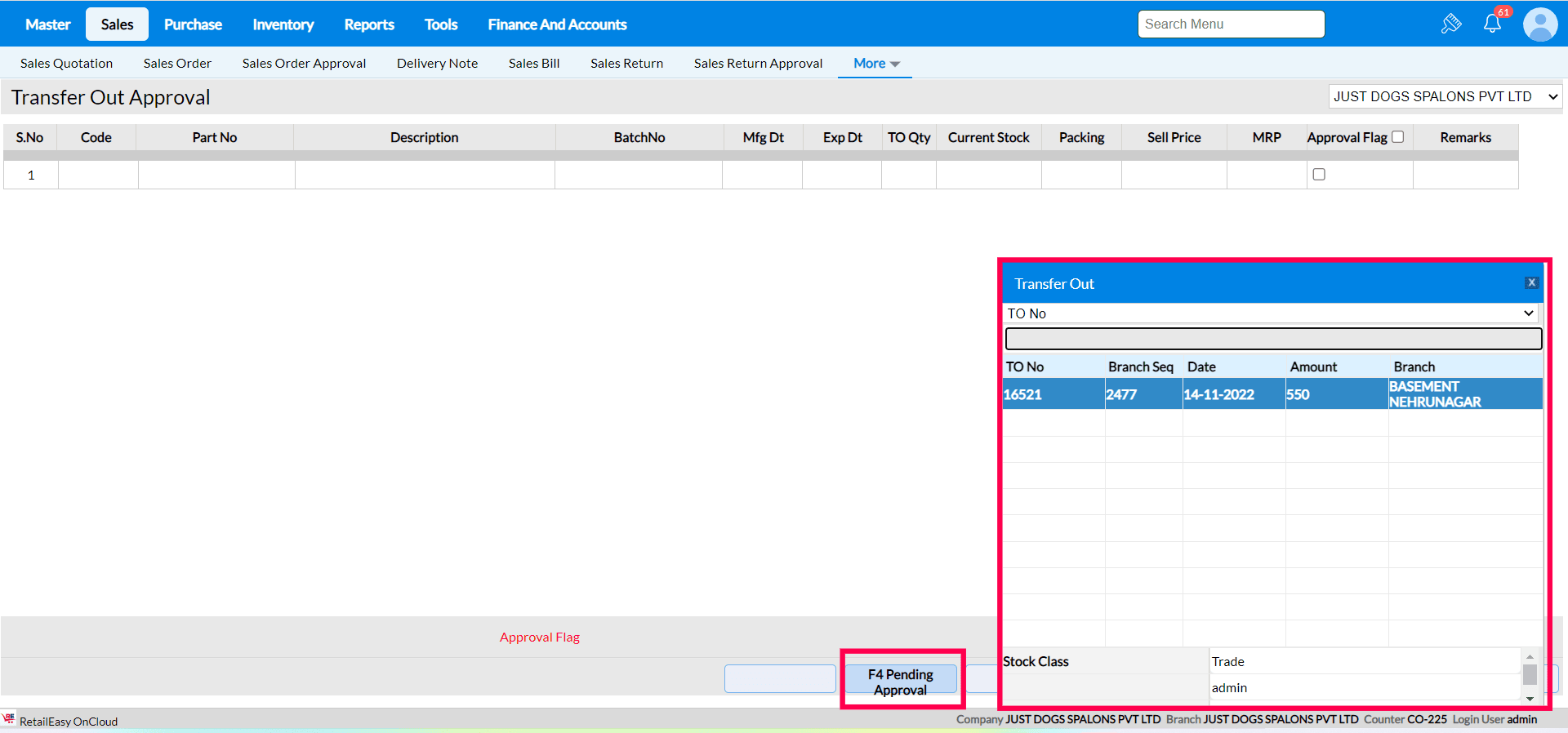The width and height of the screenshot is (1568, 733).
Task: Click the RetailEasy OnCloud logo icon
Action: pos(9,719)
